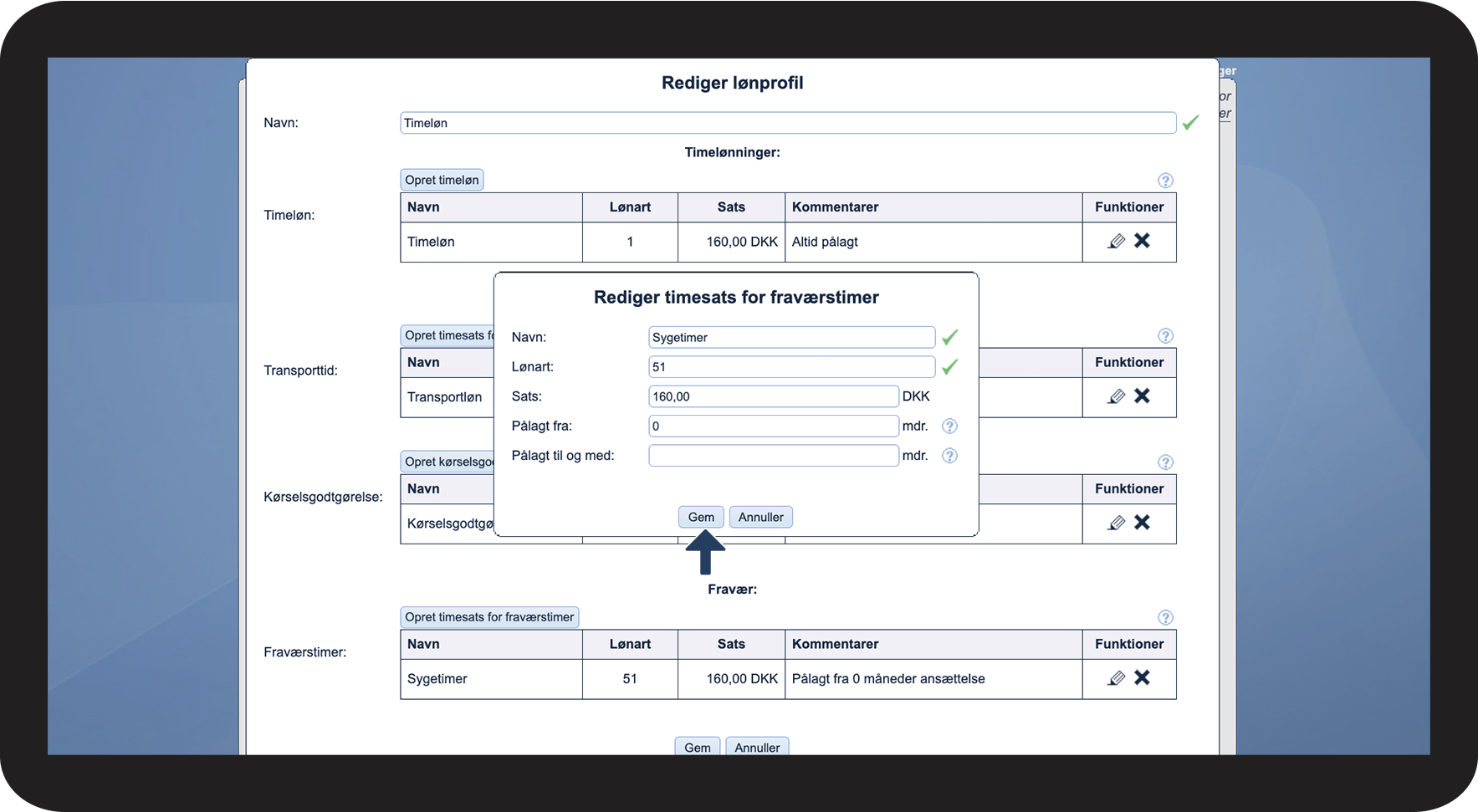Open help icon next to Pålagt fra field
The width and height of the screenshot is (1478, 812).
point(949,426)
